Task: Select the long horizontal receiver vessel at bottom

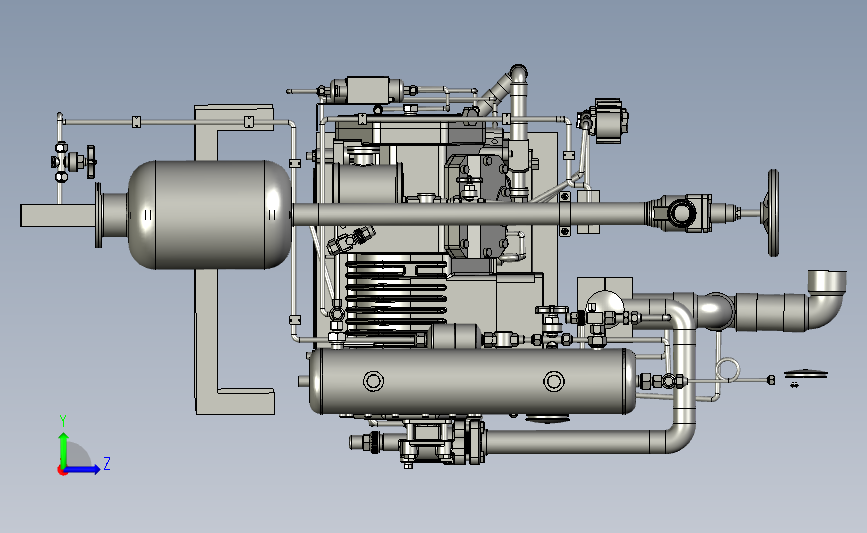Action: coord(473,381)
